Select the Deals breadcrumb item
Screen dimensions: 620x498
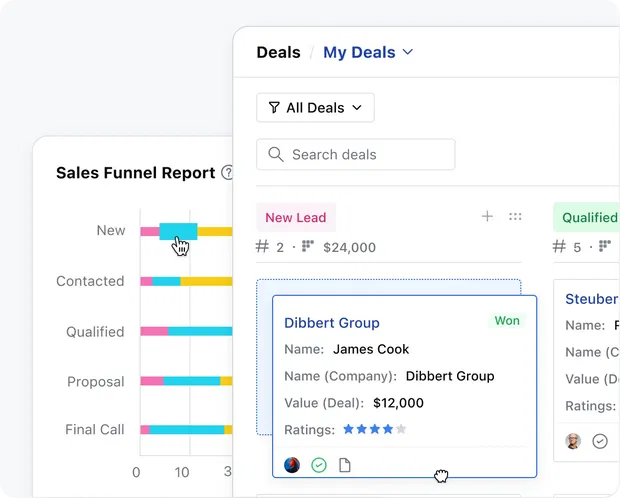pos(278,53)
